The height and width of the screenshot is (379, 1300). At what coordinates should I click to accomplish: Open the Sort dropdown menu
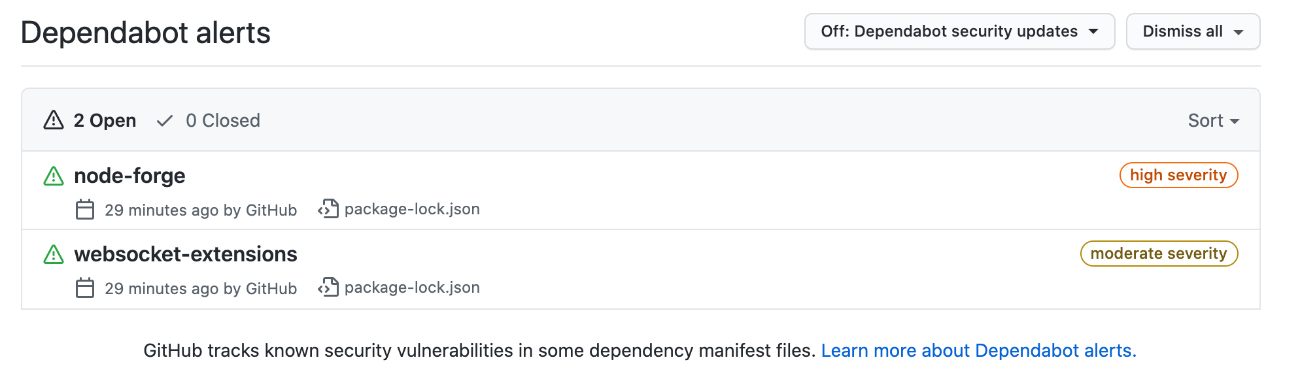tap(1213, 121)
